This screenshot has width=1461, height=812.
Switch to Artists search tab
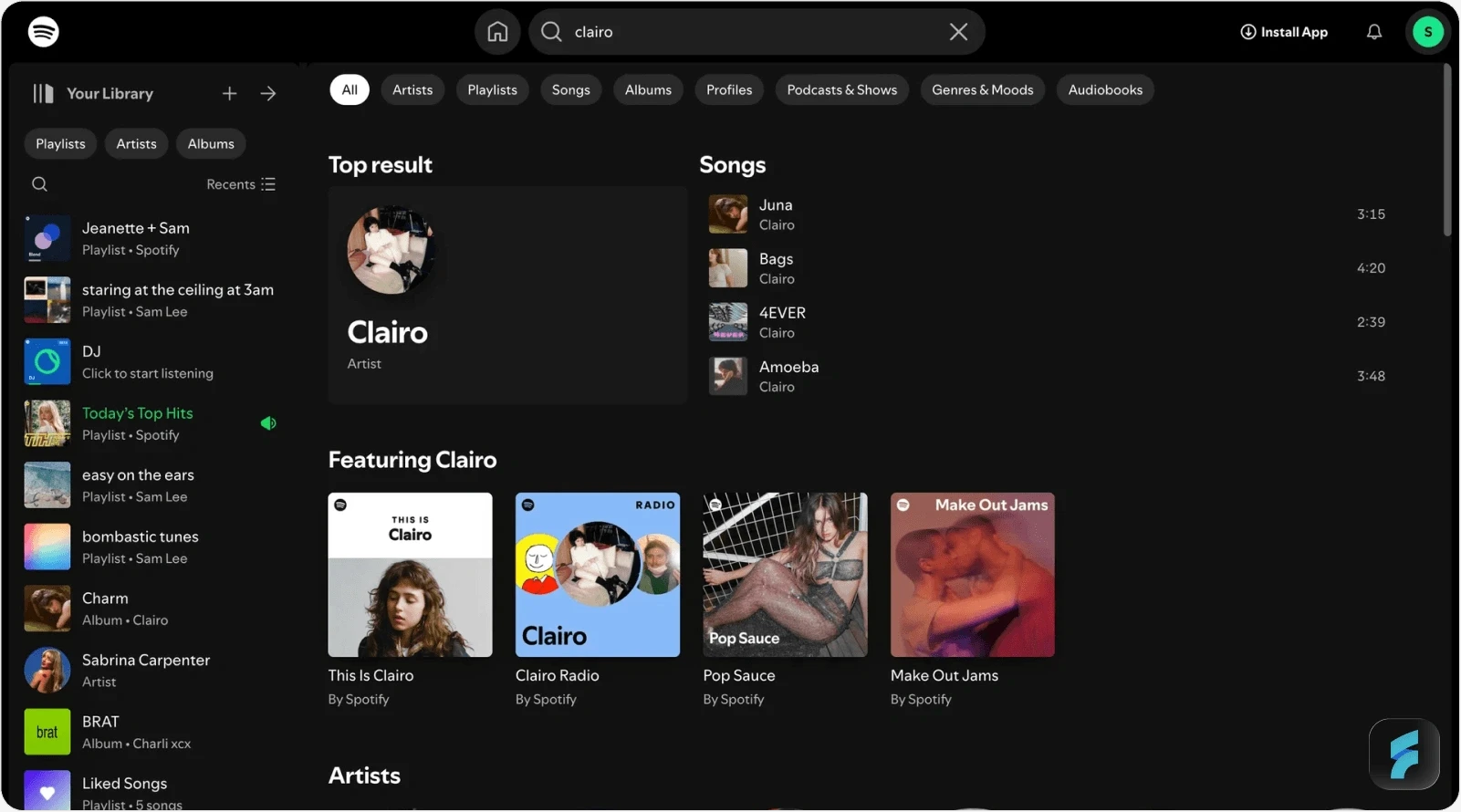(x=412, y=89)
